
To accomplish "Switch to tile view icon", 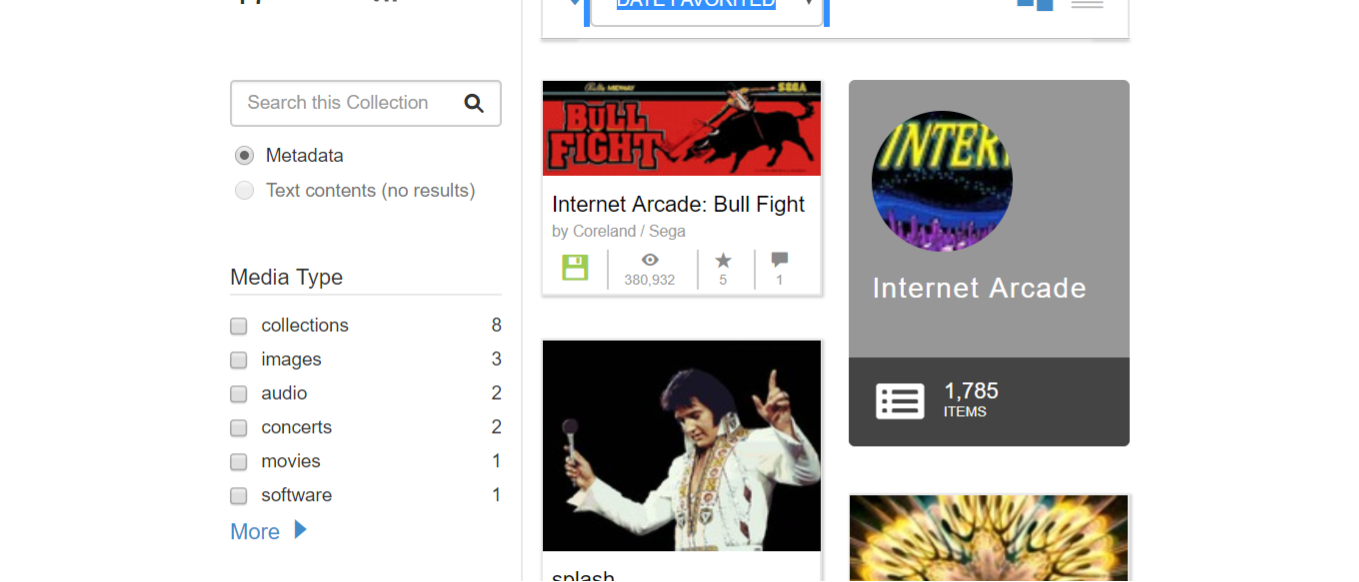I will (x=1035, y=3).
